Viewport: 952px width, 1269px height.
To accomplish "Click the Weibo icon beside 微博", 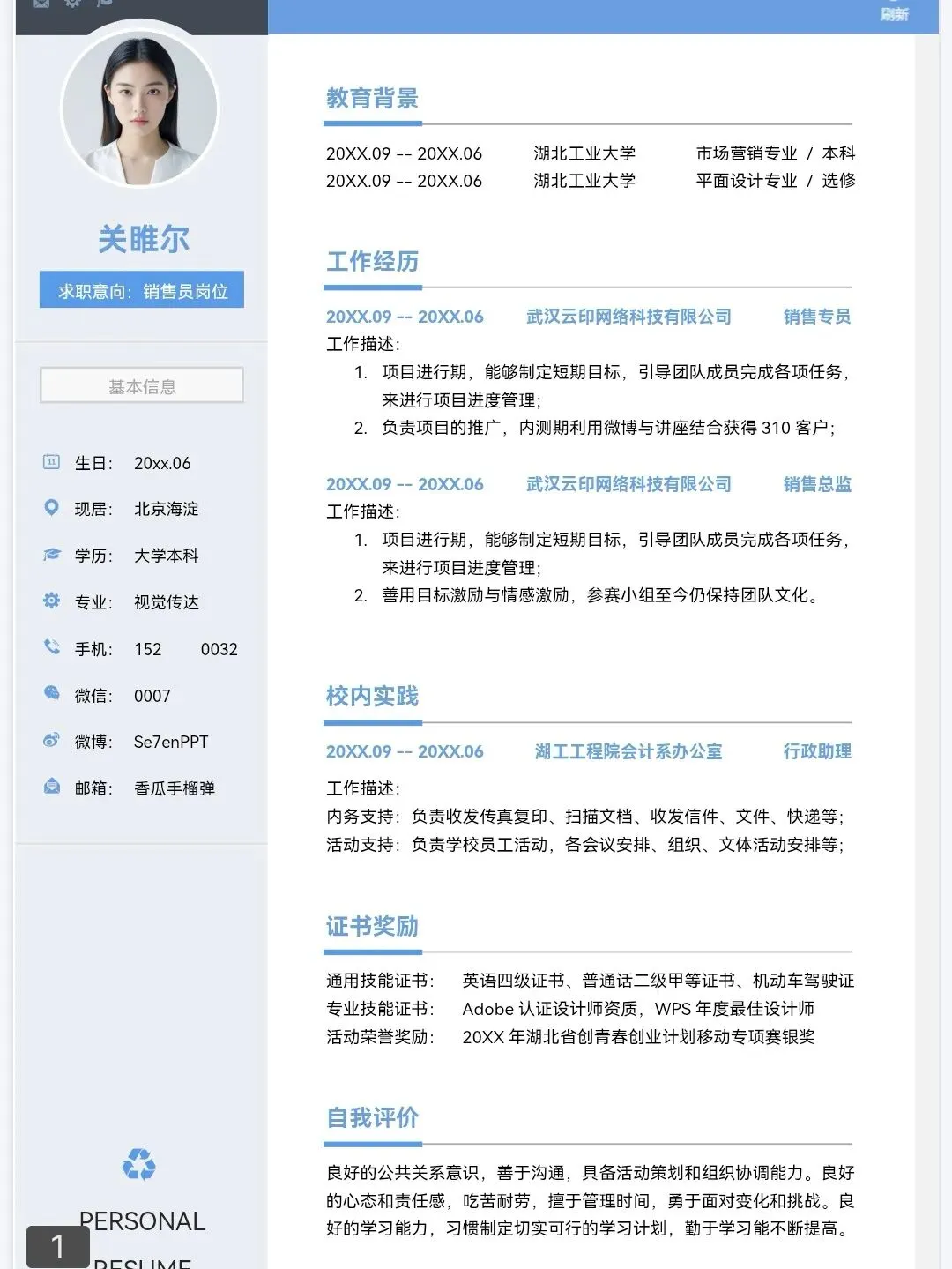I will coord(51,740).
